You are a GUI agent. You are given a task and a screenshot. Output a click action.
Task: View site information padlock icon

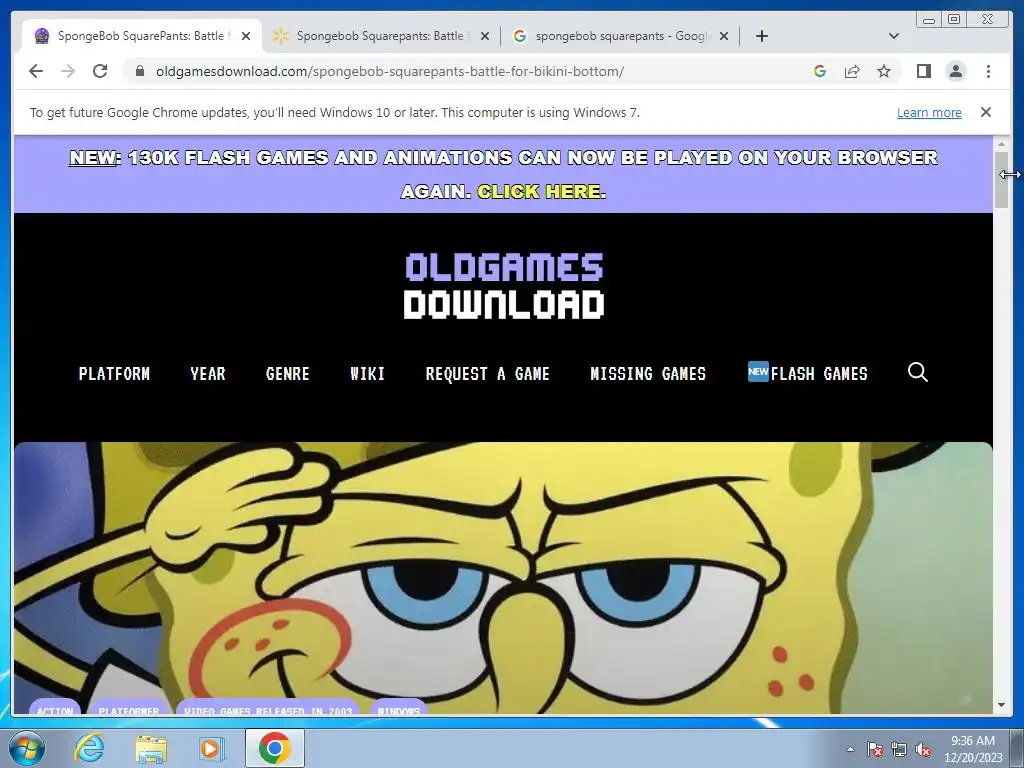pos(140,71)
